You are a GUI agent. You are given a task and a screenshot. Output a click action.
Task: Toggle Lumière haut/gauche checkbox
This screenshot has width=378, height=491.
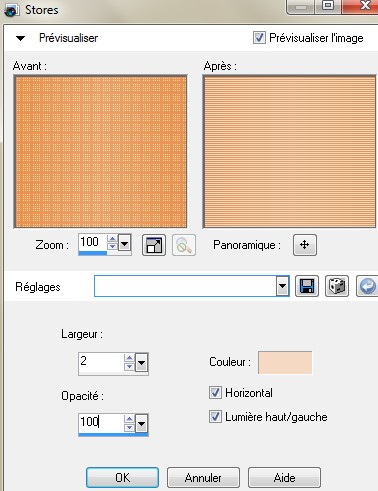[215, 417]
